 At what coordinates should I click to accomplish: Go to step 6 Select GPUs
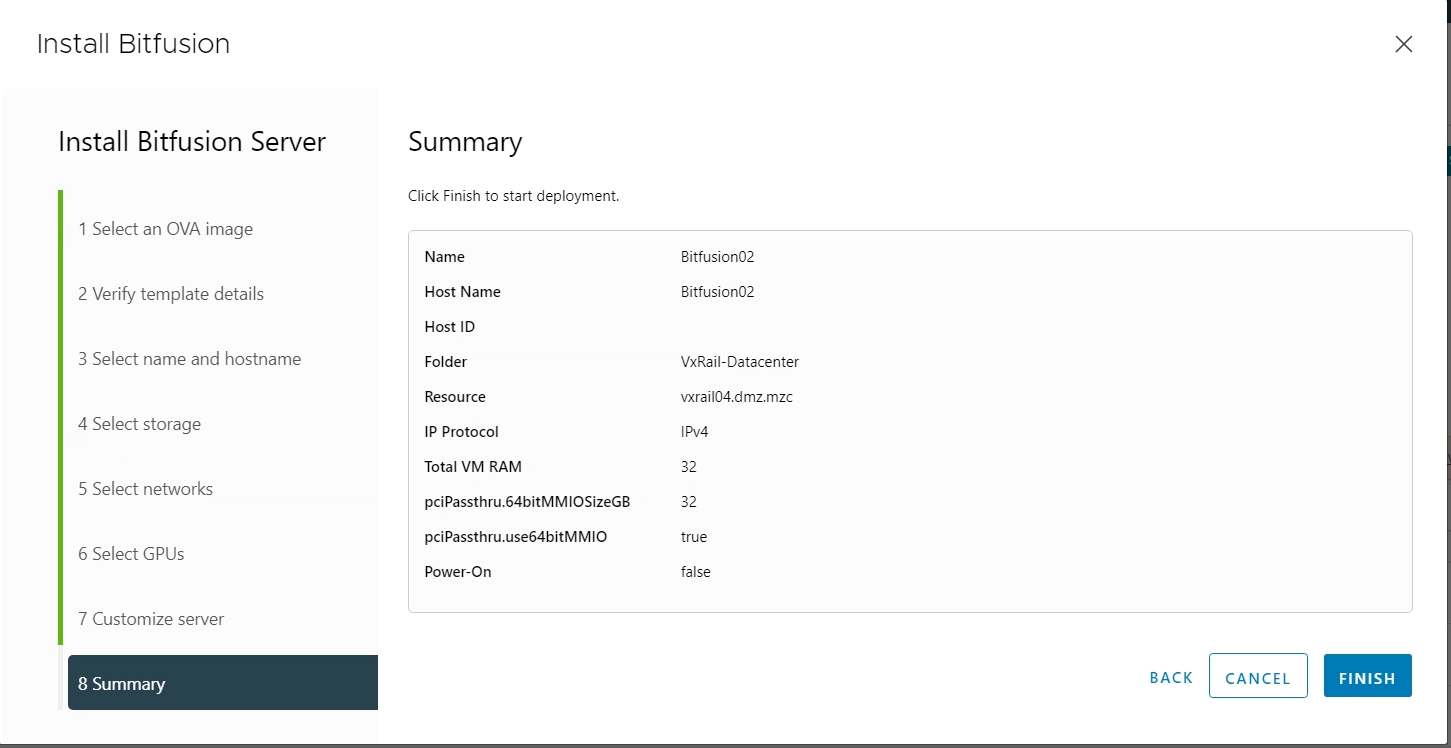tap(132, 554)
